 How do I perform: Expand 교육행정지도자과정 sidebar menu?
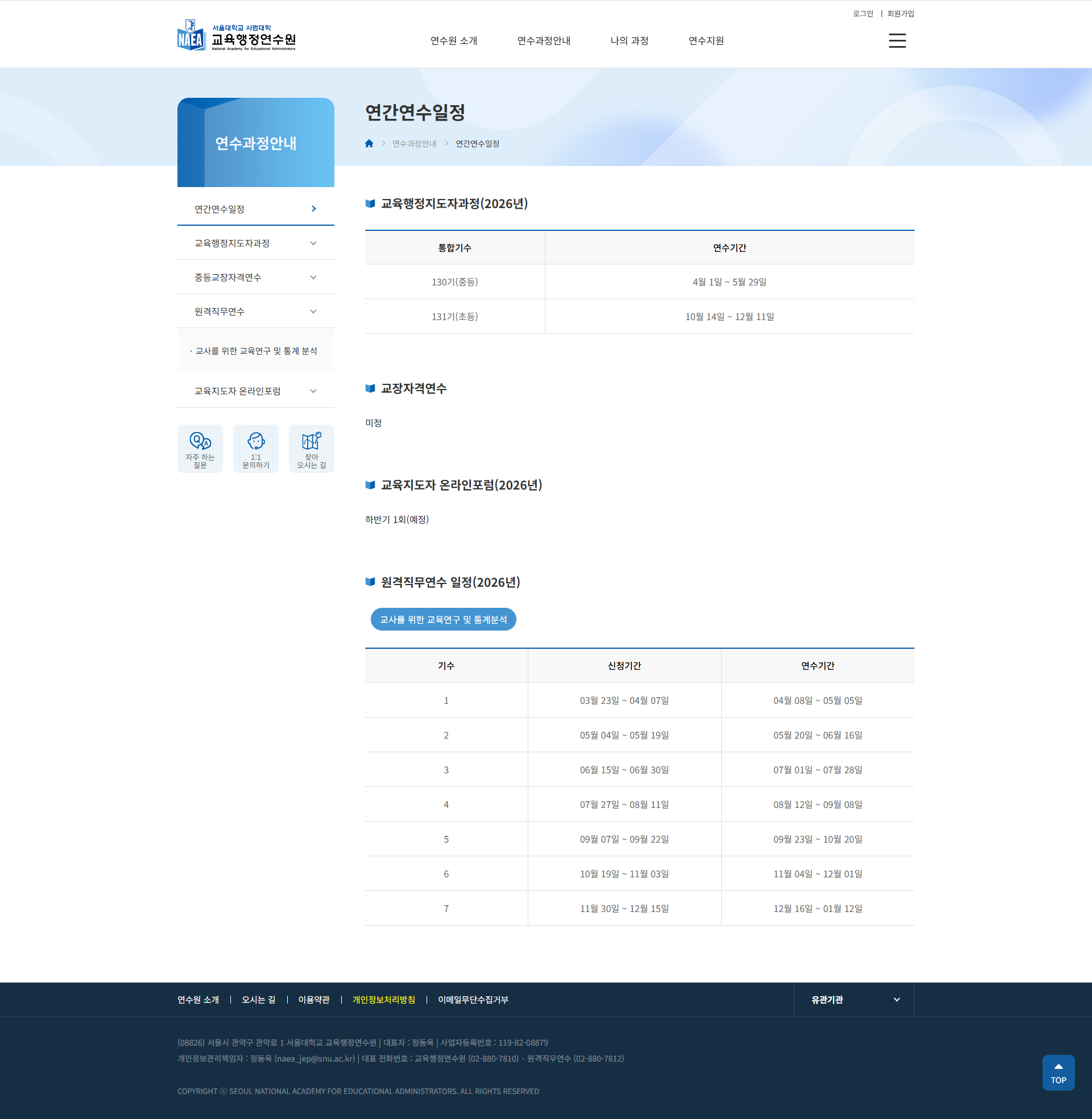point(313,243)
